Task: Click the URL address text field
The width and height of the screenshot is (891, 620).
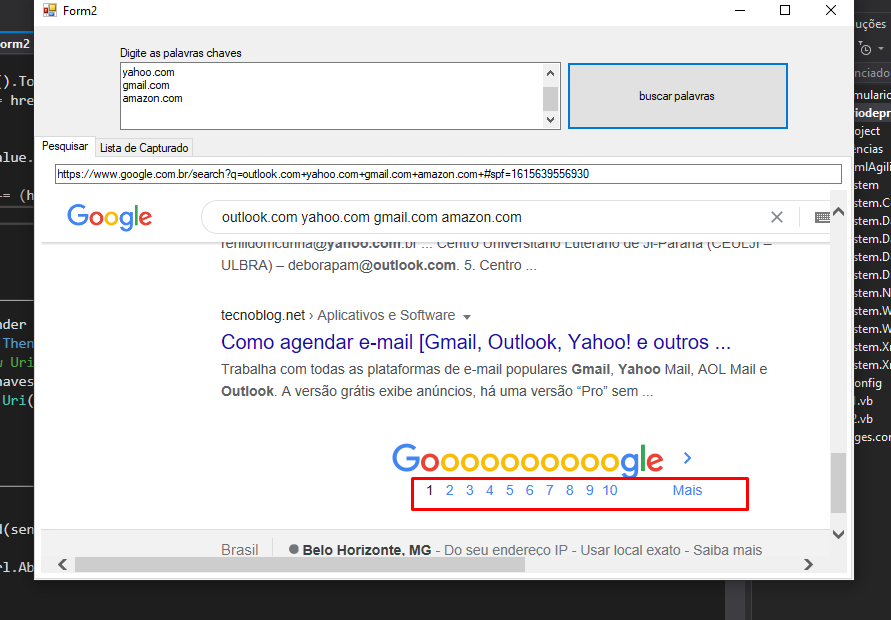Action: point(448,174)
